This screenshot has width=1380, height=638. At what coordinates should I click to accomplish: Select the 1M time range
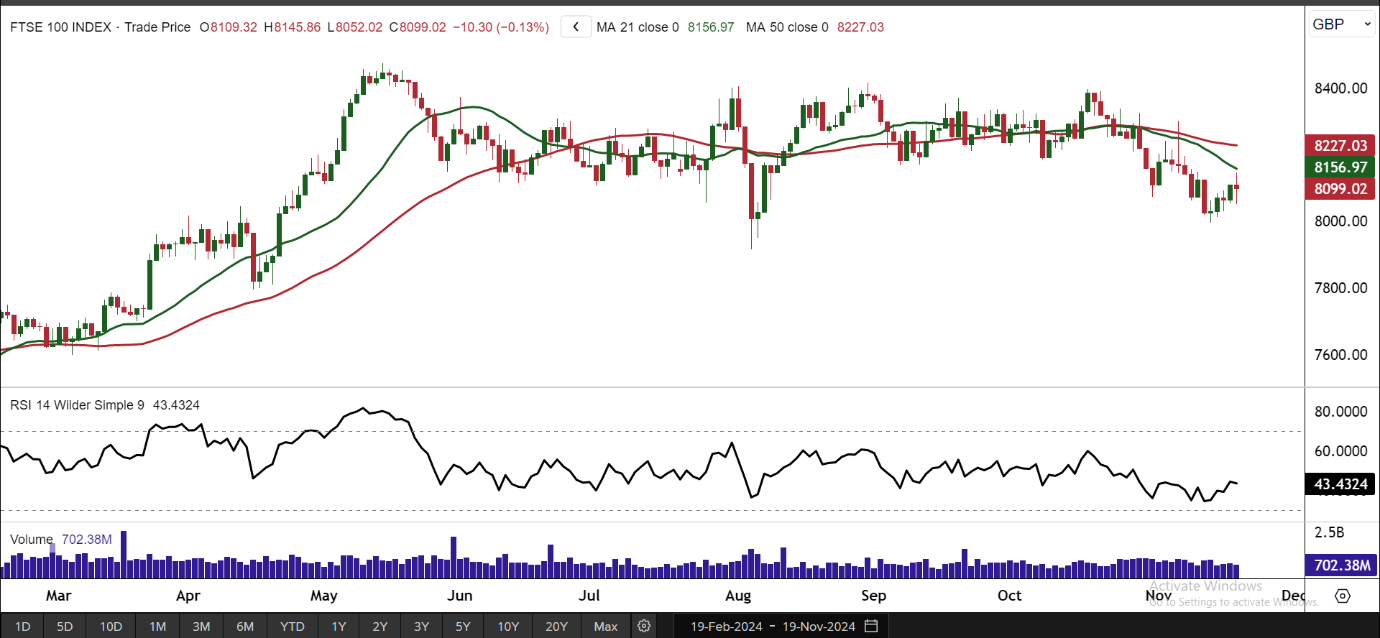(x=157, y=627)
